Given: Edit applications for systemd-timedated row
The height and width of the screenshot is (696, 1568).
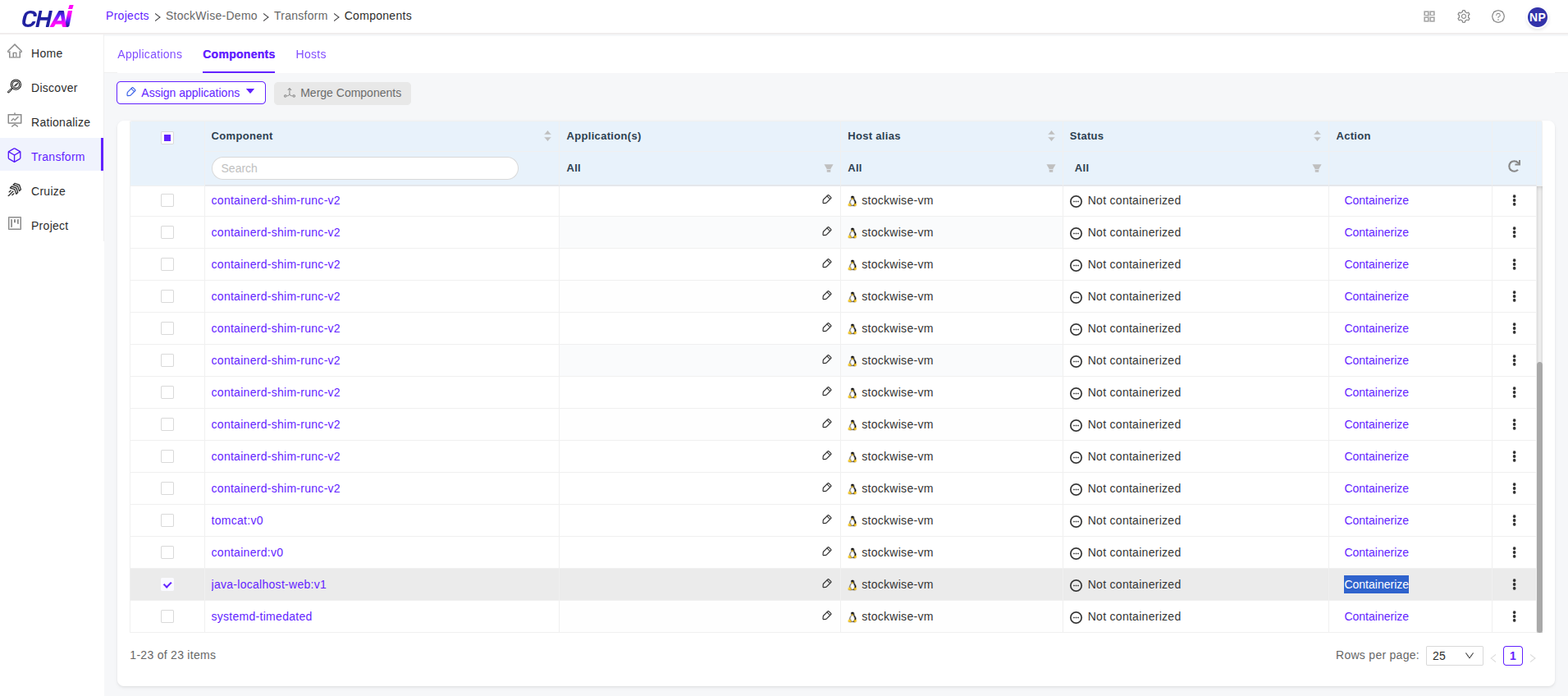Looking at the screenshot, I should click(827, 616).
